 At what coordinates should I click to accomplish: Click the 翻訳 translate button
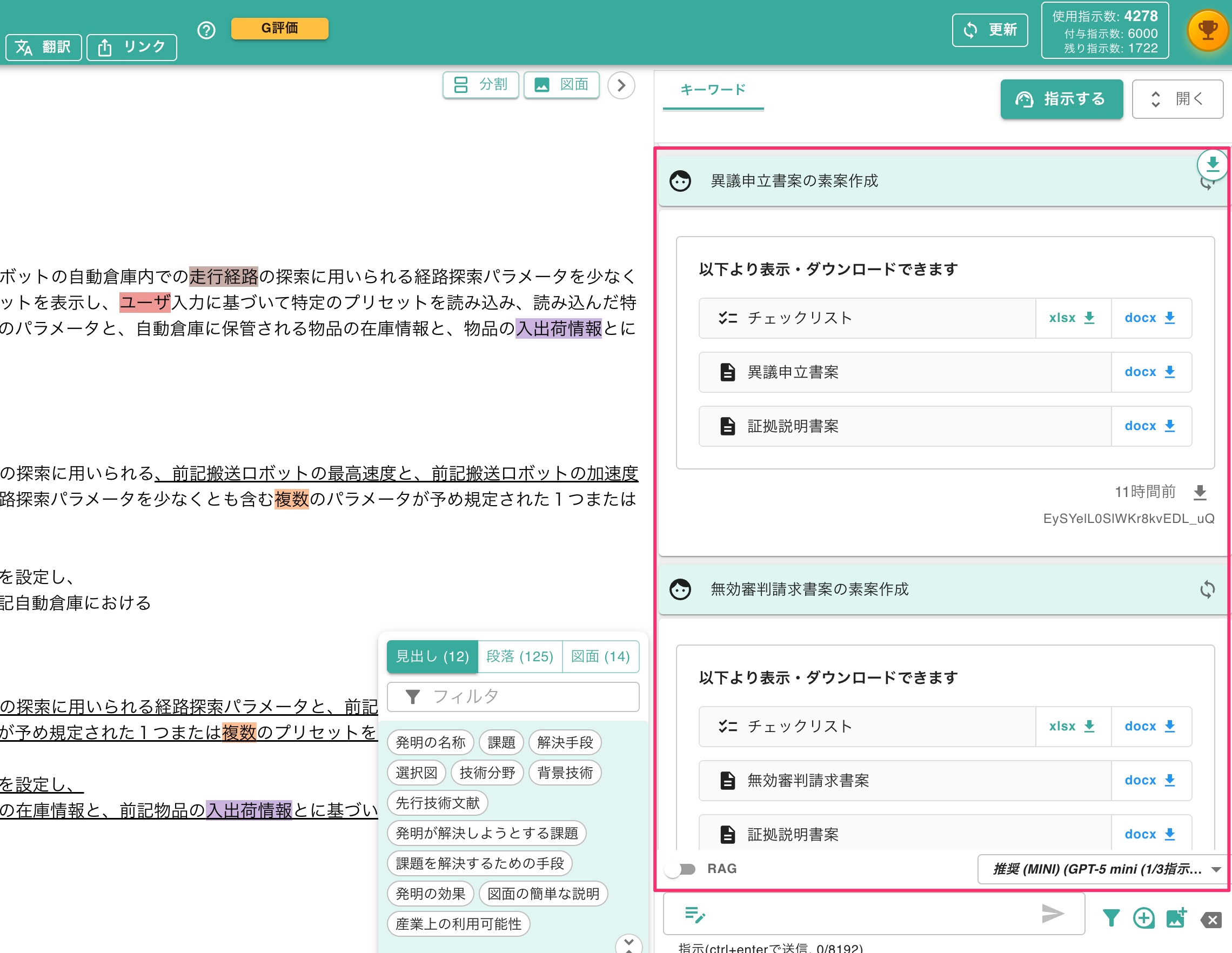tap(43, 47)
